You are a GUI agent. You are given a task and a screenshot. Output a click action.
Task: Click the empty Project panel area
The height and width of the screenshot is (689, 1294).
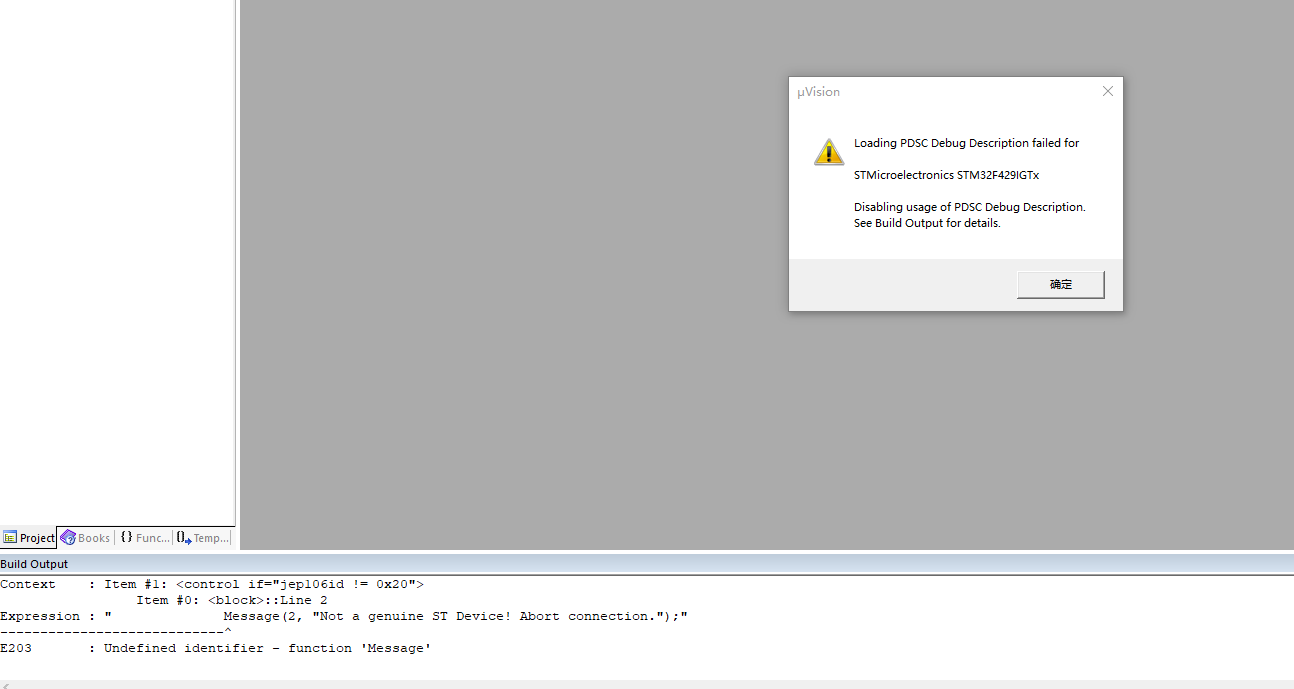(x=117, y=260)
